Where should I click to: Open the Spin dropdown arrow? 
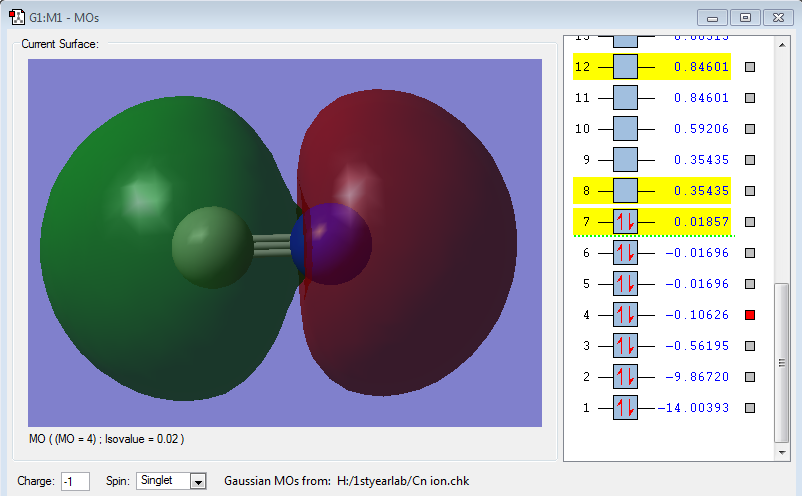point(197,482)
